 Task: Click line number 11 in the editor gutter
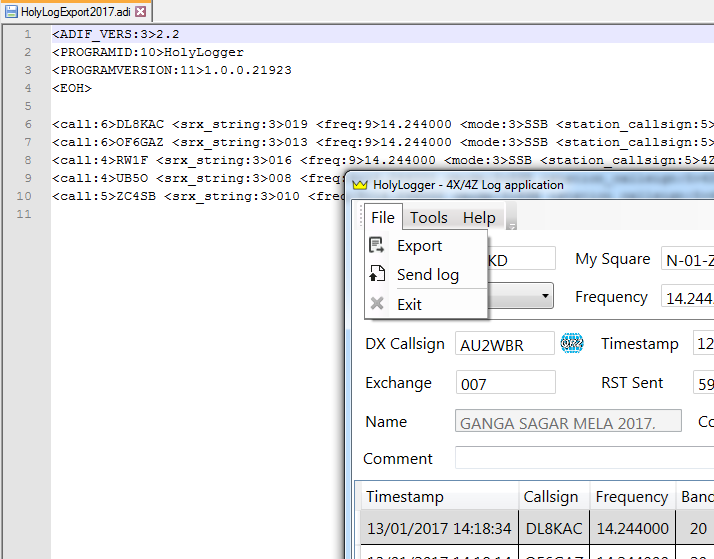pos(24,214)
